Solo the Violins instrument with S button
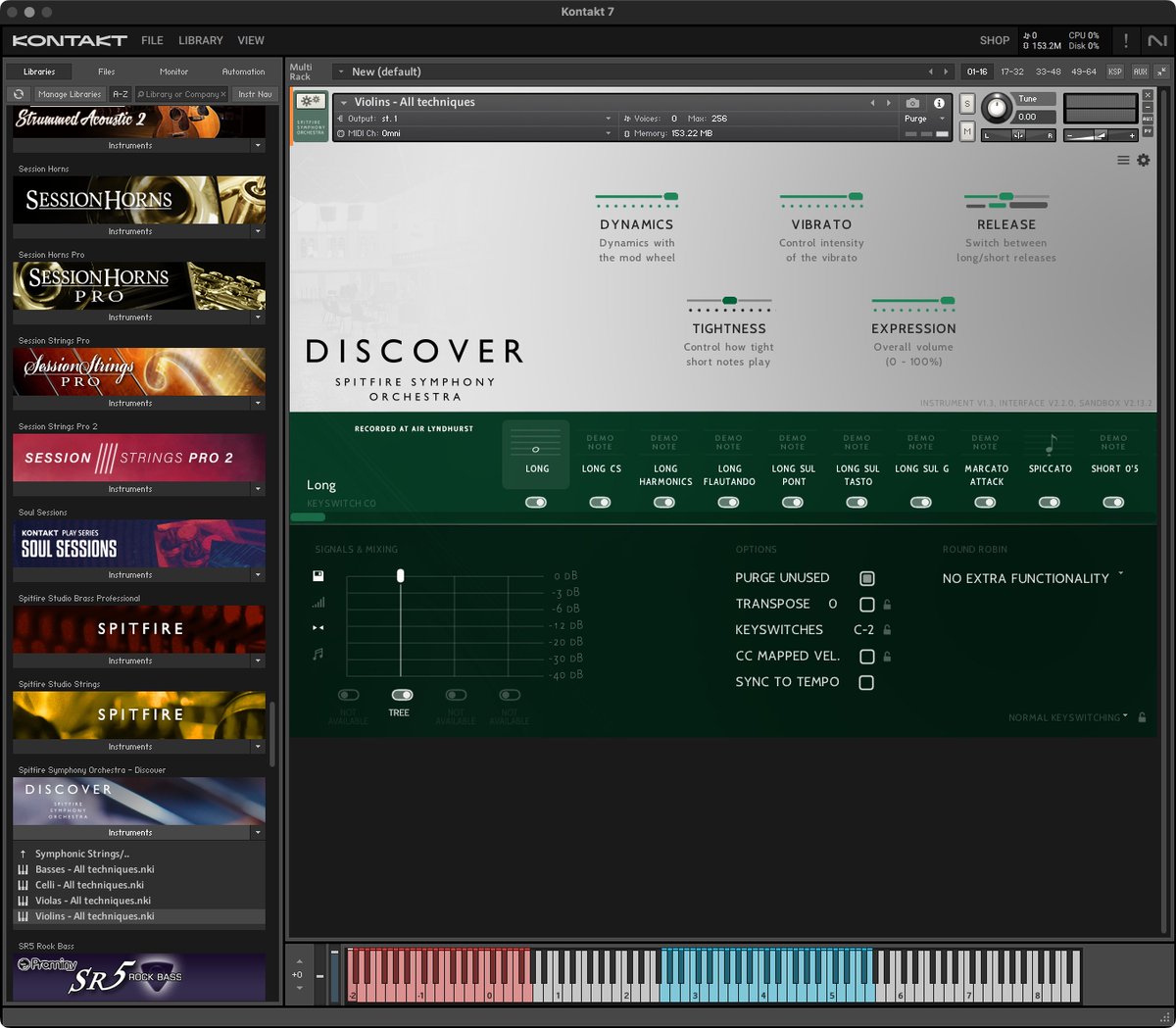1176x1028 pixels. click(967, 104)
